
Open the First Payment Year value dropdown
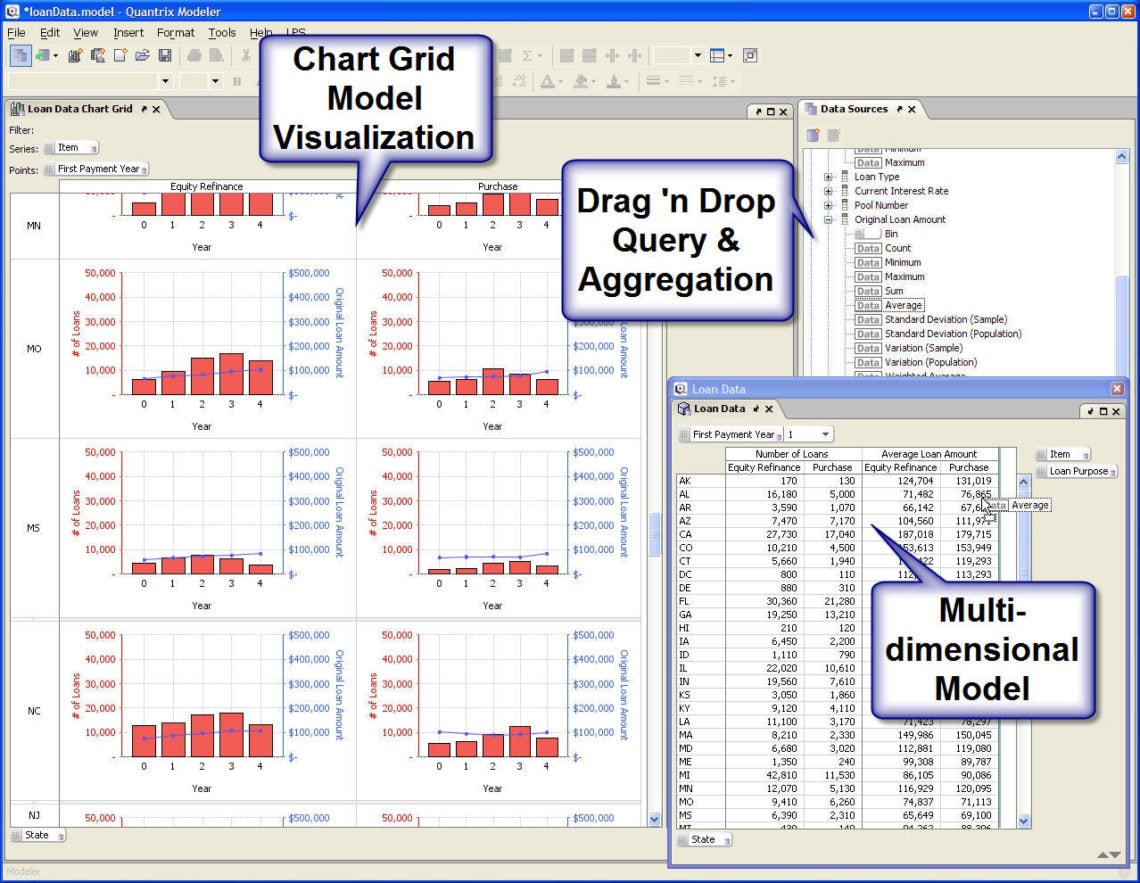pos(826,434)
